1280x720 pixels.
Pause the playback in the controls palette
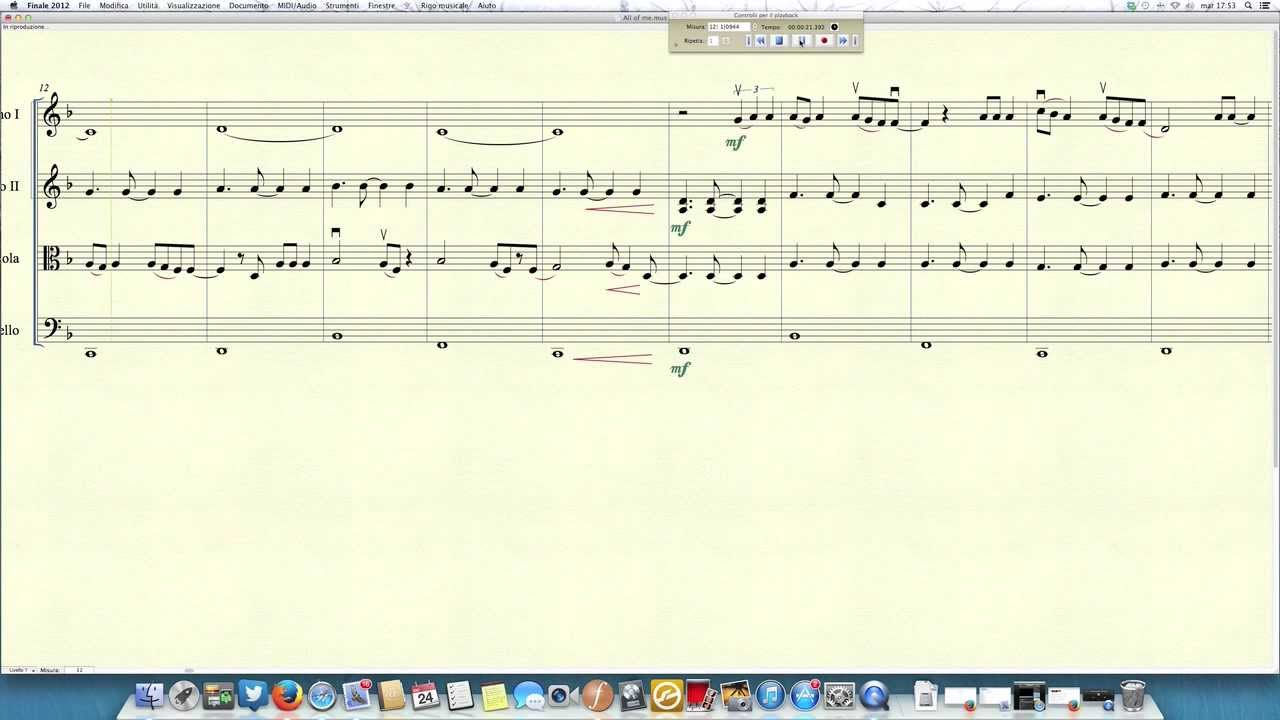point(801,41)
